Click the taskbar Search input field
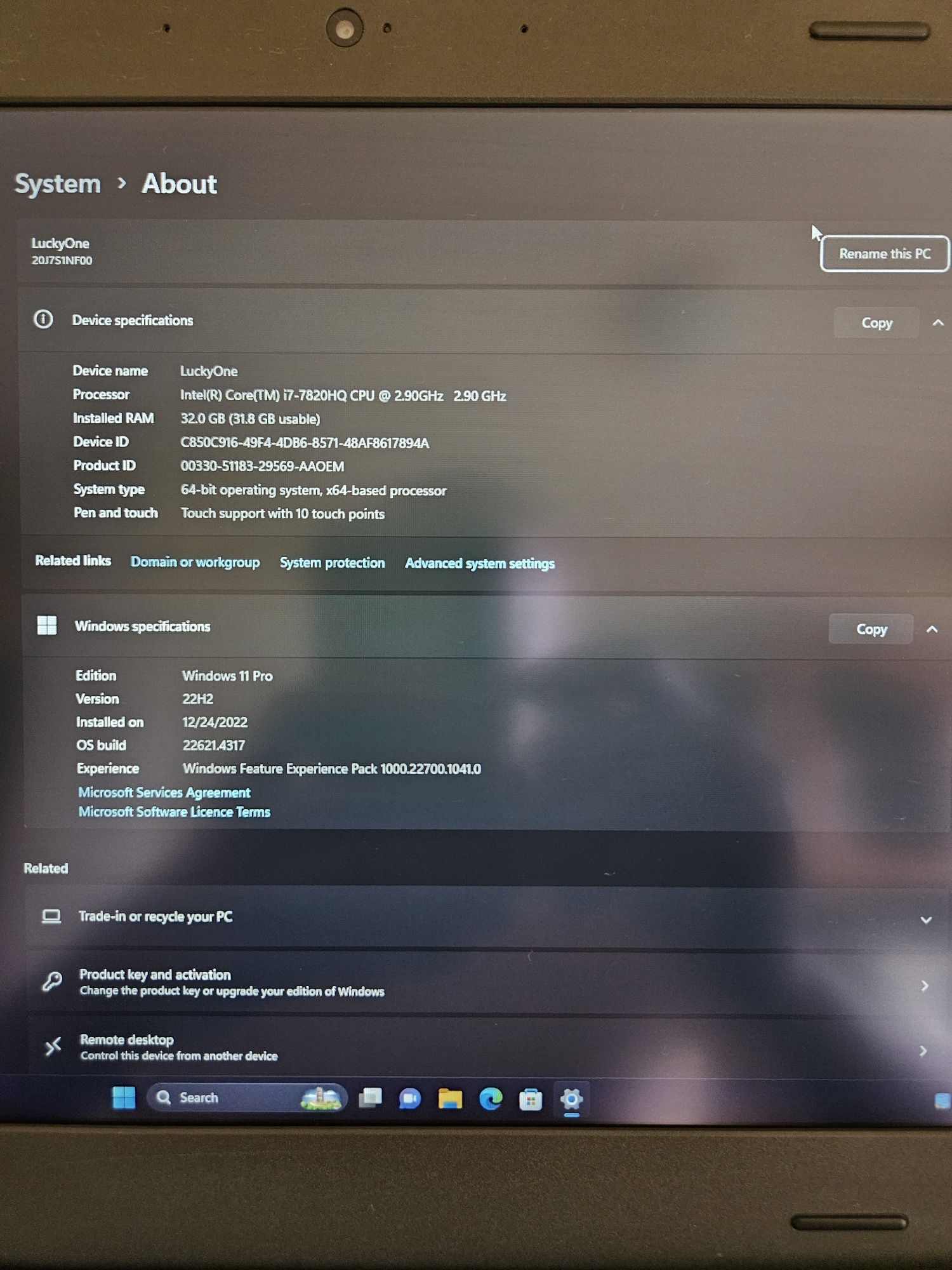The image size is (952, 1270). [x=247, y=1097]
